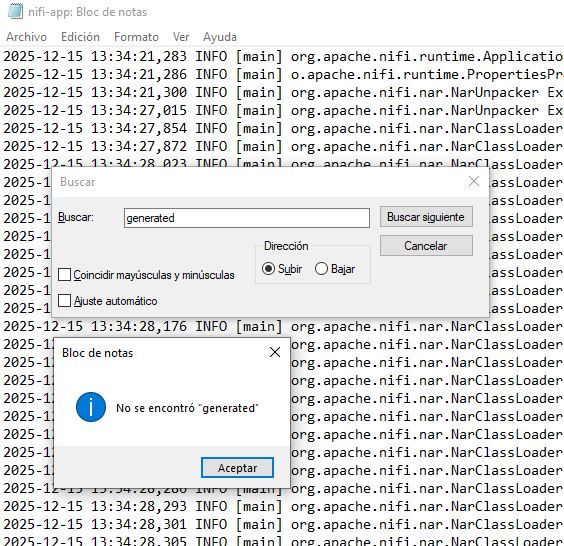
Task: Click the No se encontró "generated" message text
Action: pos(187,408)
